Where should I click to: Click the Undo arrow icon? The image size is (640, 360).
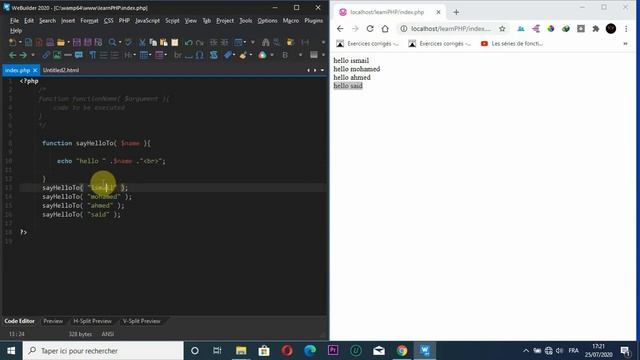point(188,42)
